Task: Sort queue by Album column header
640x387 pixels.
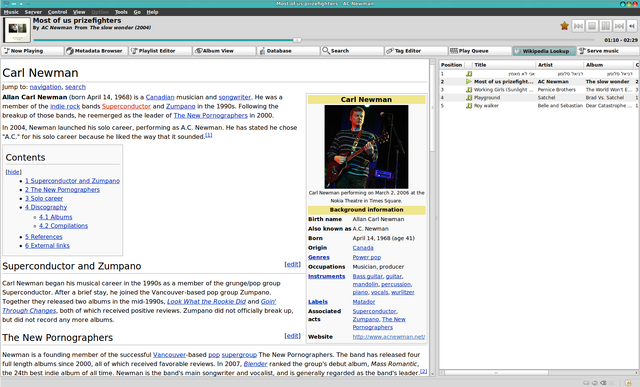Action: [609, 65]
